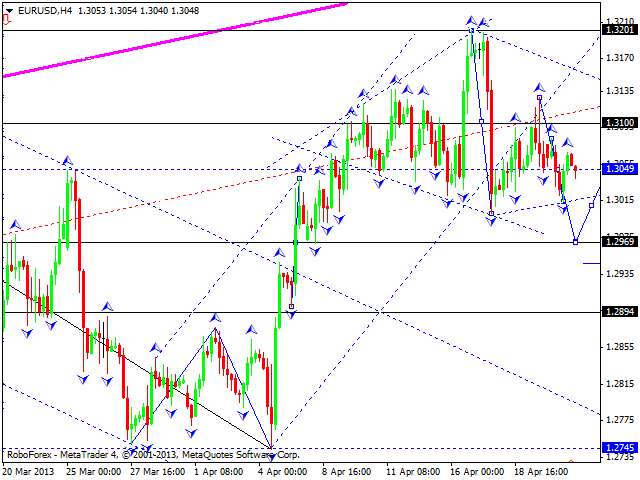Click the 1.2969 price level label

pos(618,242)
